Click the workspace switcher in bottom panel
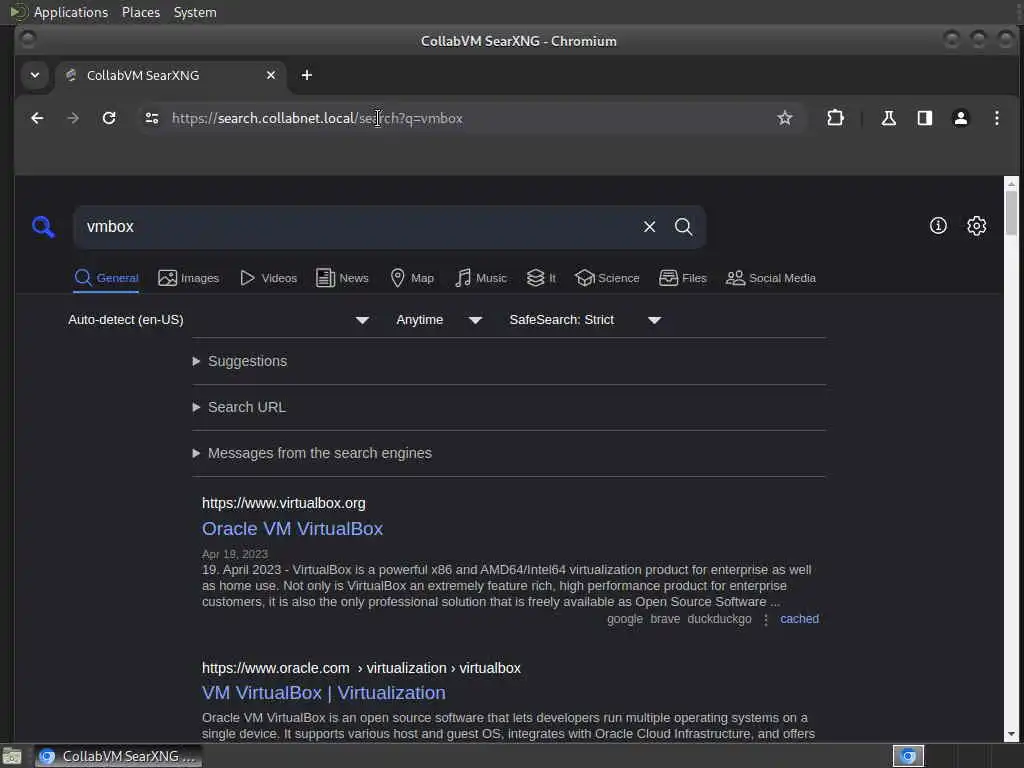Screen dimensions: 1024x768 tap(908, 756)
